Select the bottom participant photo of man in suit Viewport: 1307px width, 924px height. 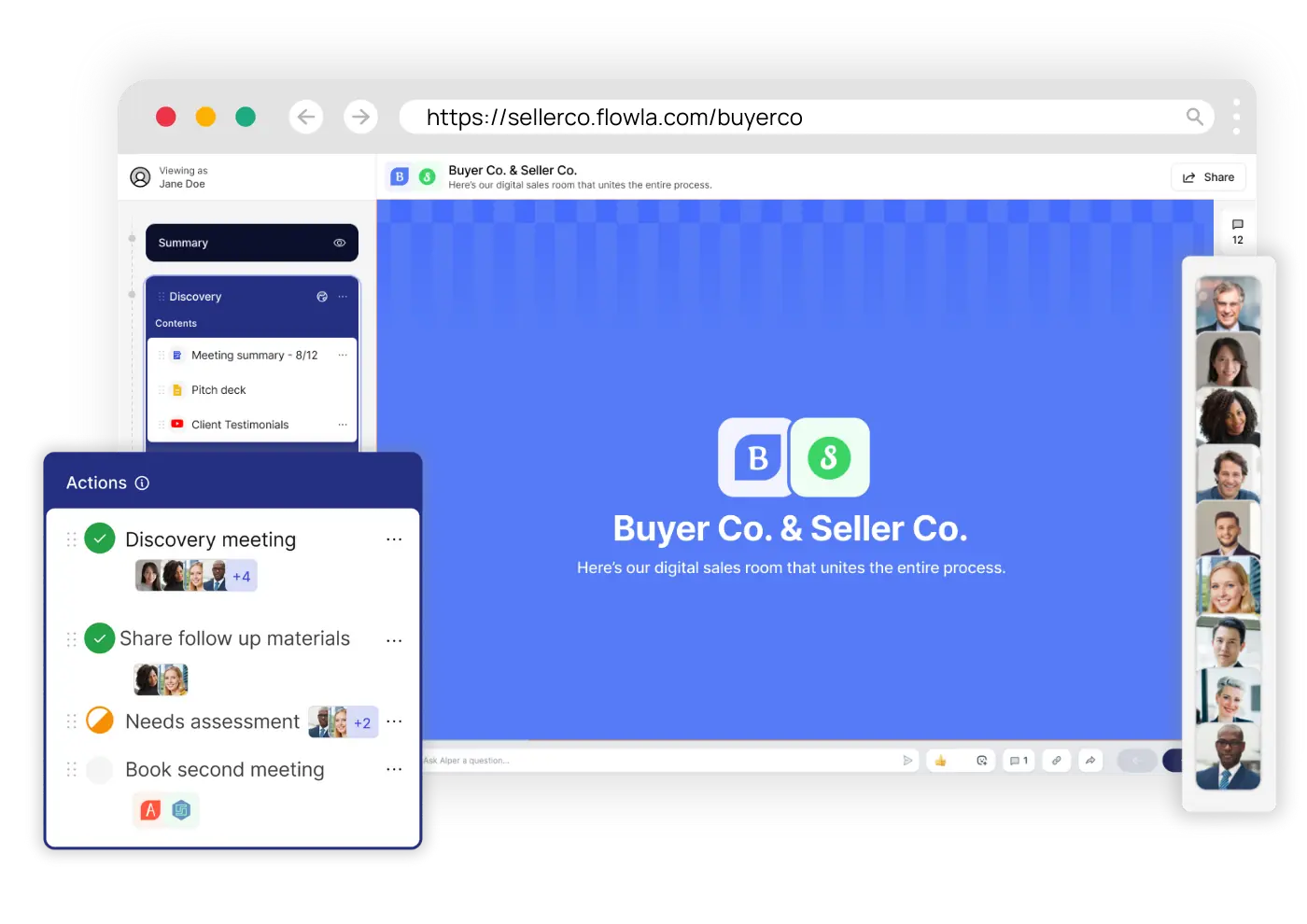1229,757
